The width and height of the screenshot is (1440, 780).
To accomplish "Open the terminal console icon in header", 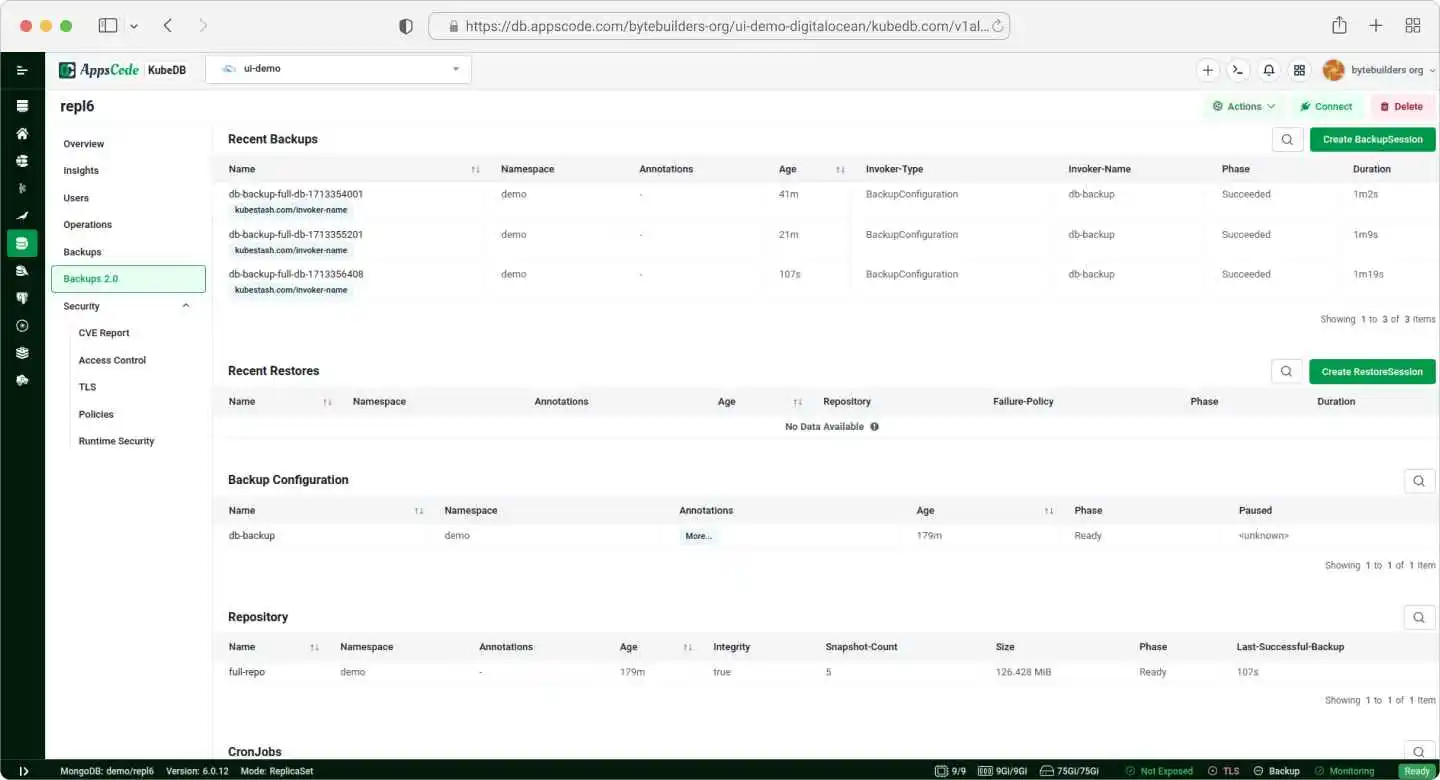I will 1238,70.
